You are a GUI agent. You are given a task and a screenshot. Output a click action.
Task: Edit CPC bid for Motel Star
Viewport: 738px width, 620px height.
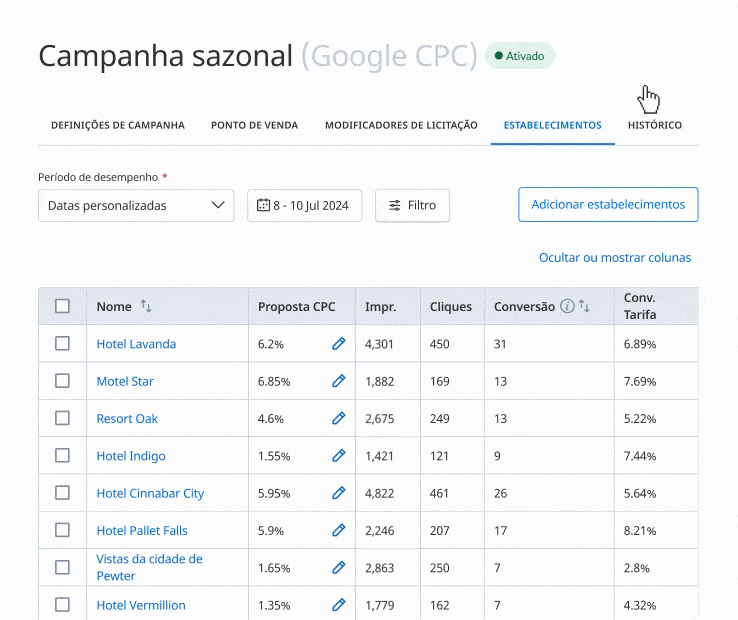click(x=338, y=381)
